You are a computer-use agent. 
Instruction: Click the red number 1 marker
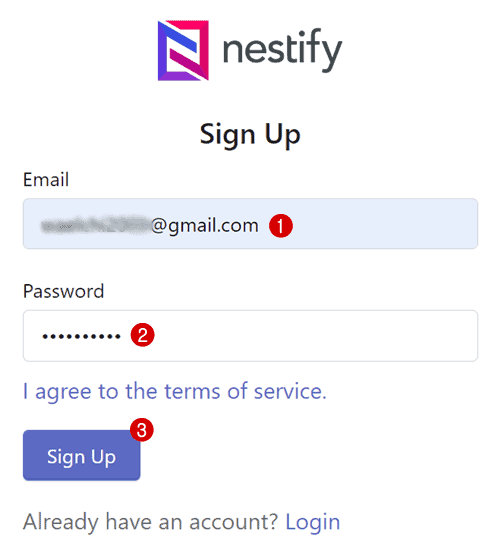[281, 226]
